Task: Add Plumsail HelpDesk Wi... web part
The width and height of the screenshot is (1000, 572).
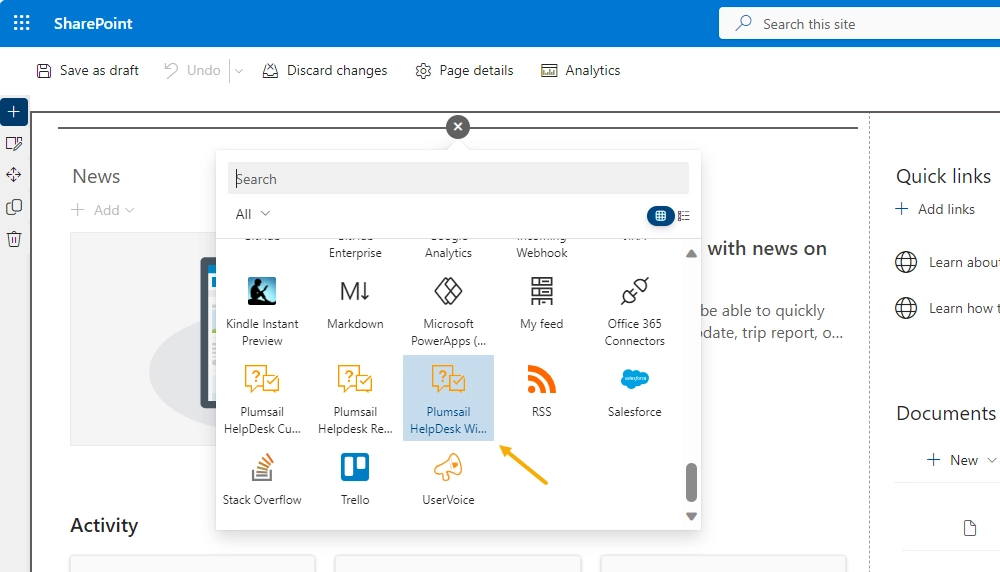Action: pos(448,399)
